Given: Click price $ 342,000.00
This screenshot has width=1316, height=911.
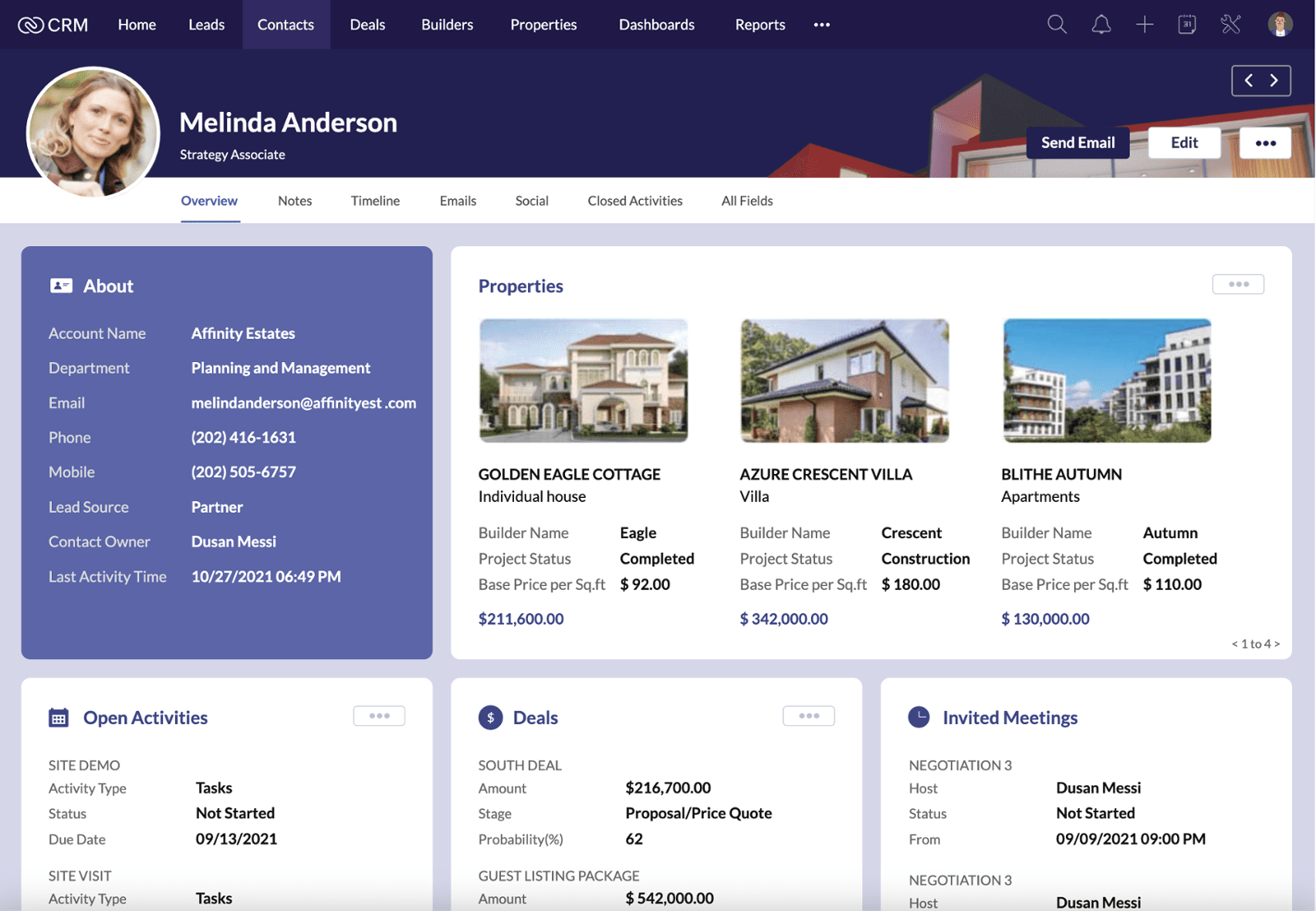Looking at the screenshot, I should 784,619.
